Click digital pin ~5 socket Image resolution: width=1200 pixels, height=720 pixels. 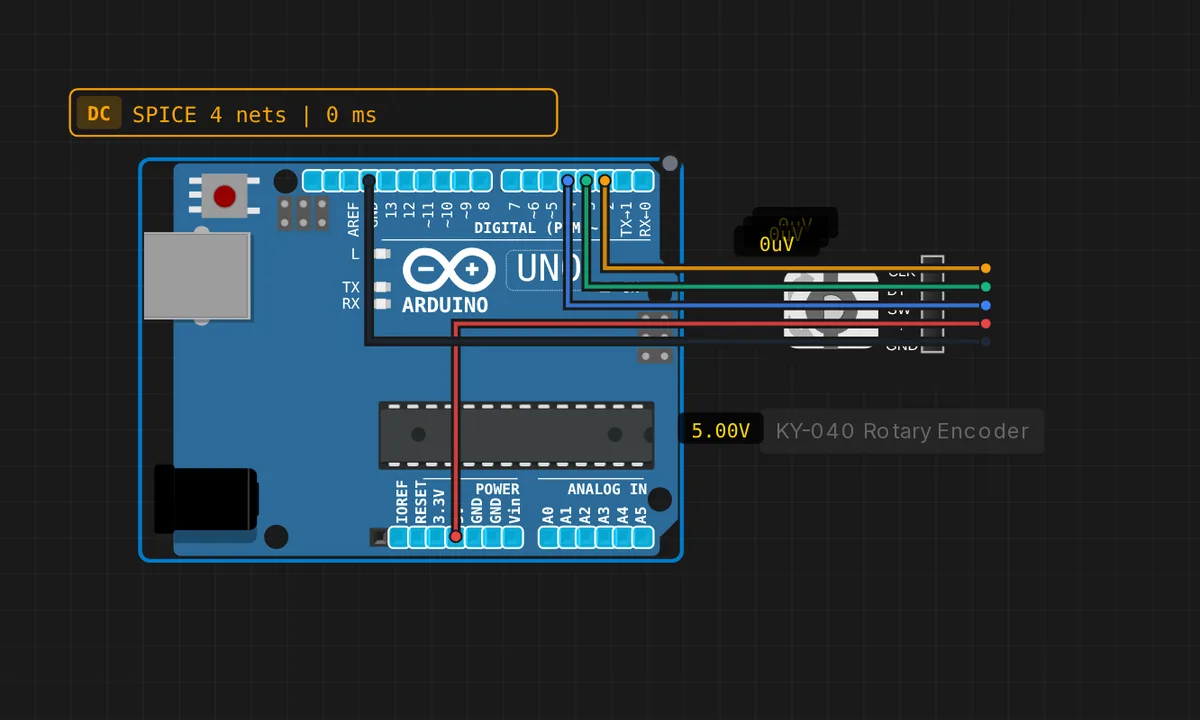pyautogui.click(x=549, y=181)
